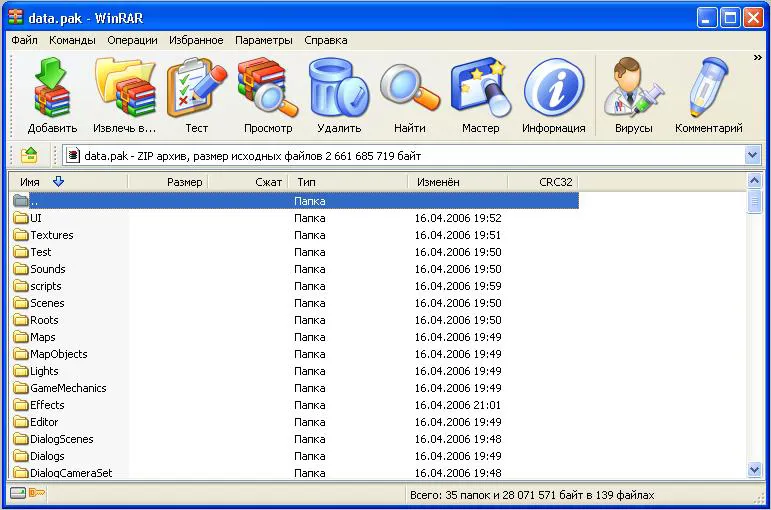This screenshot has width=771, height=510.
Task: Open the Операции menu
Action: pyautogui.click(x=132, y=40)
